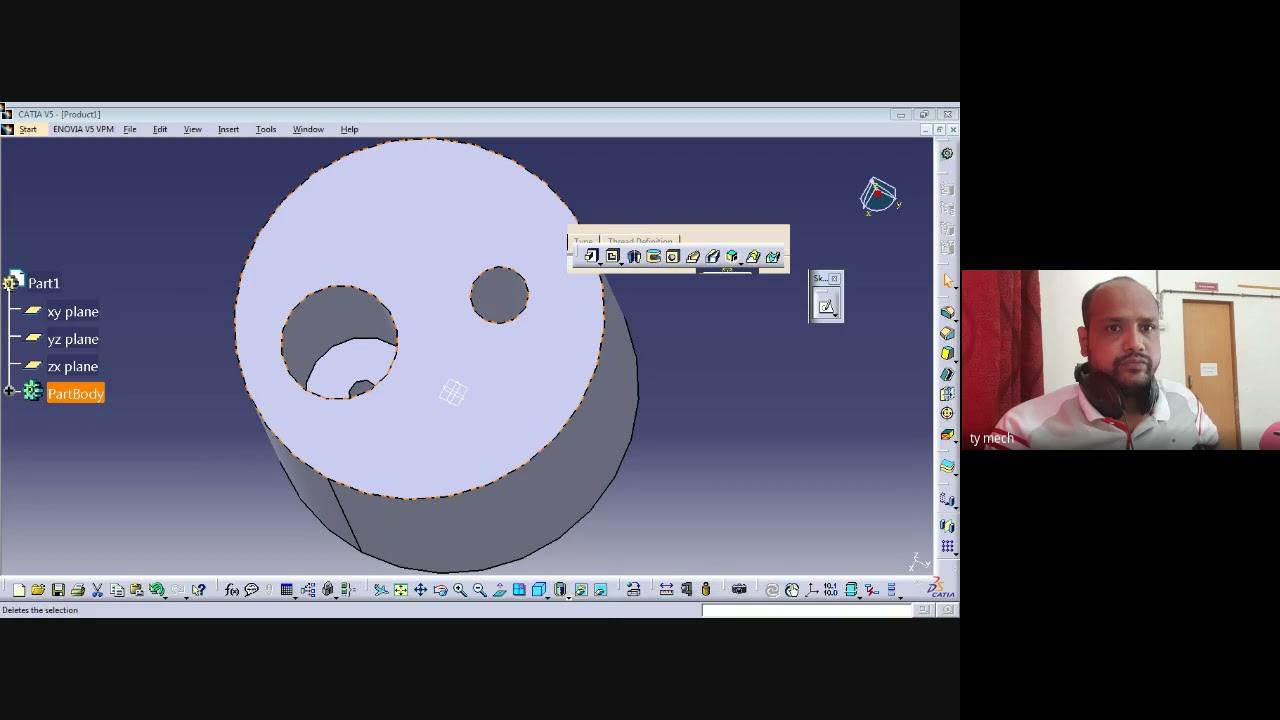Expand the PartBody node

coord(9,392)
